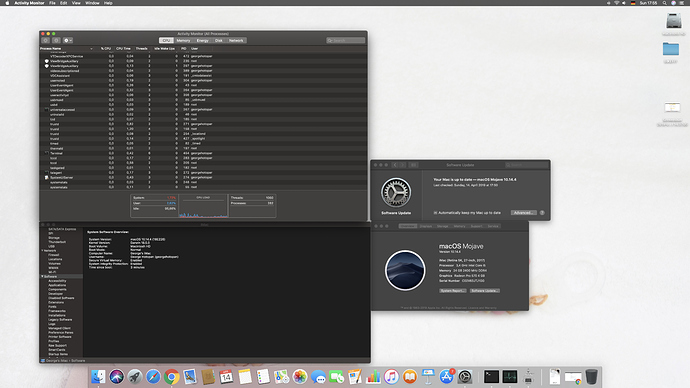Collapse the Network section in System Information
This screenshot has width=690, height=388.
coord(42,250)
